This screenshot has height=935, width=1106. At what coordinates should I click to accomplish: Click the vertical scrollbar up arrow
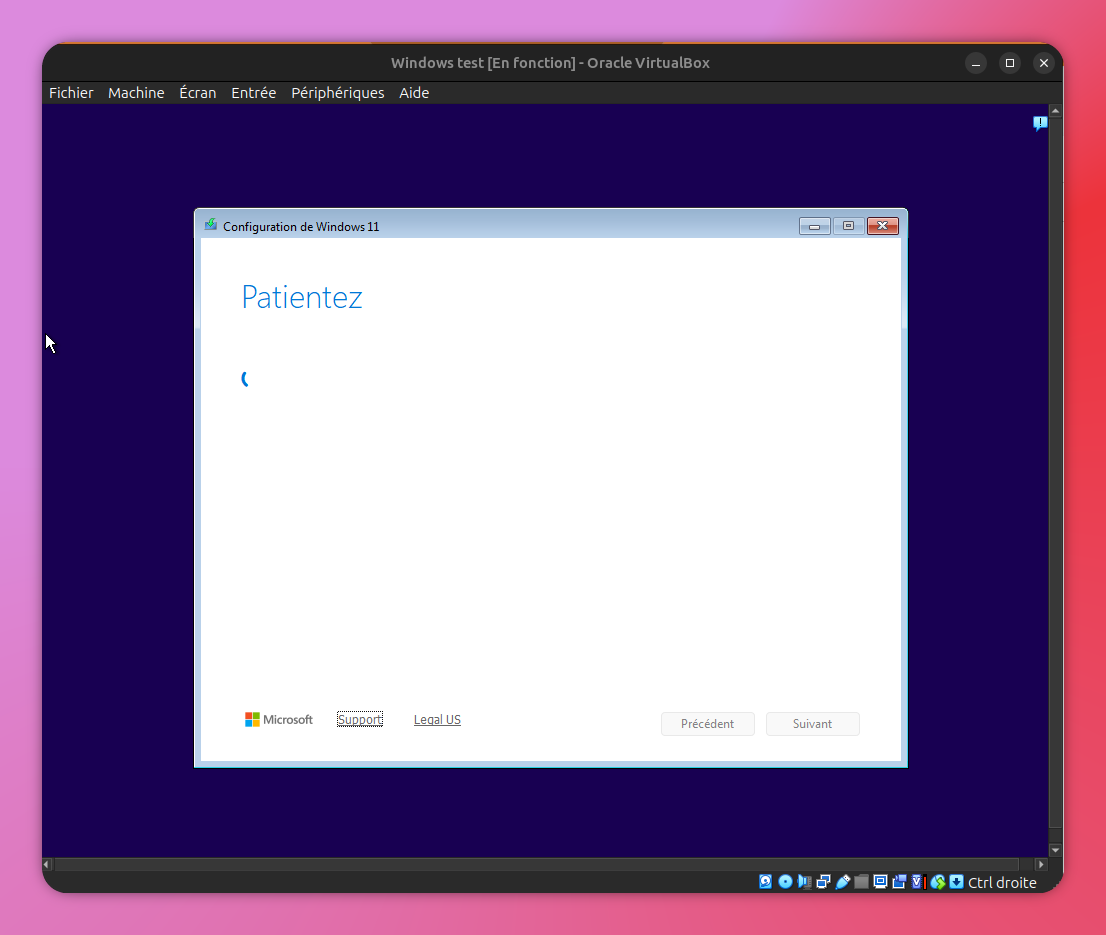(1055, 110)
